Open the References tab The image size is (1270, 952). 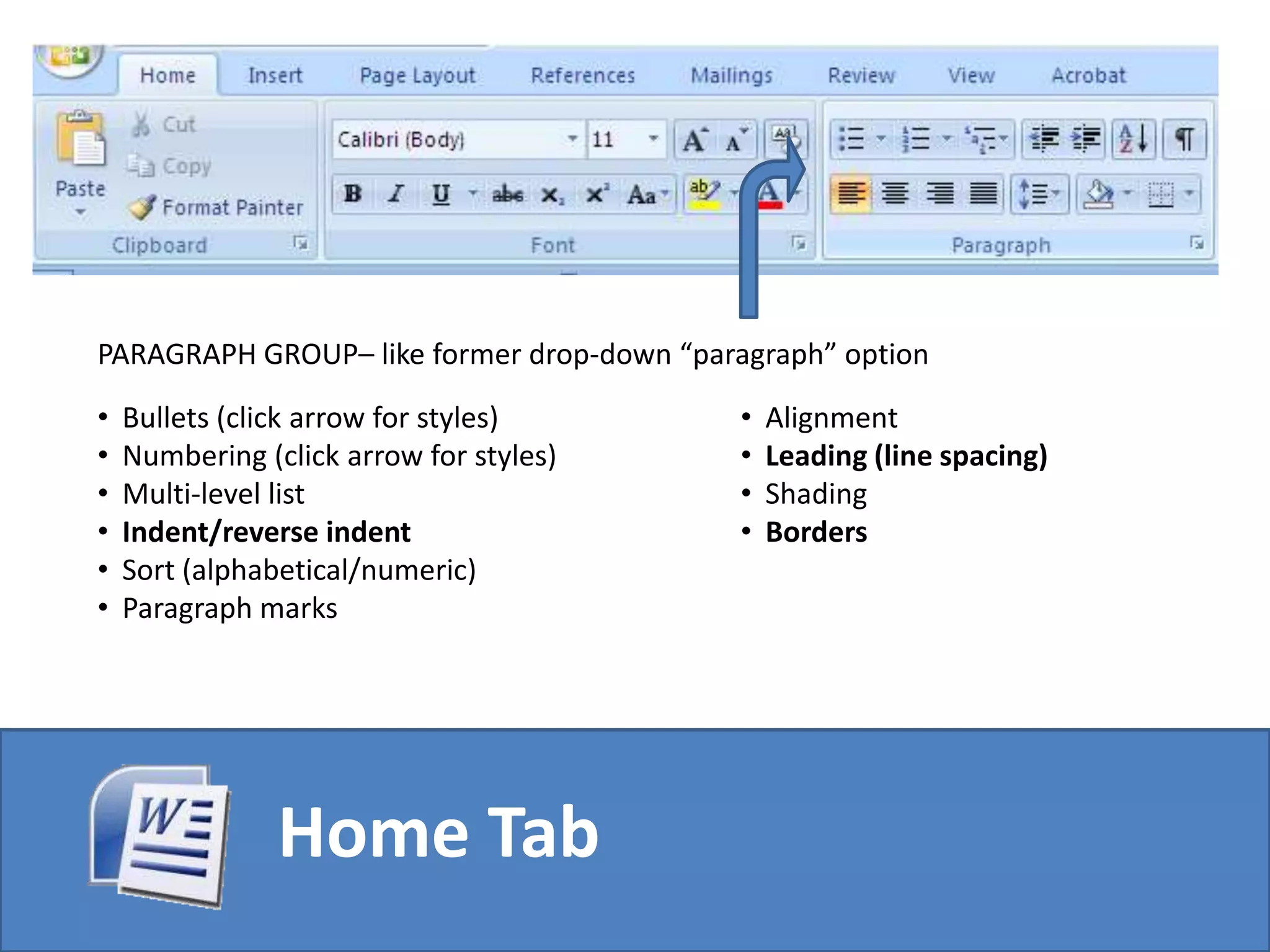(582, 76)
